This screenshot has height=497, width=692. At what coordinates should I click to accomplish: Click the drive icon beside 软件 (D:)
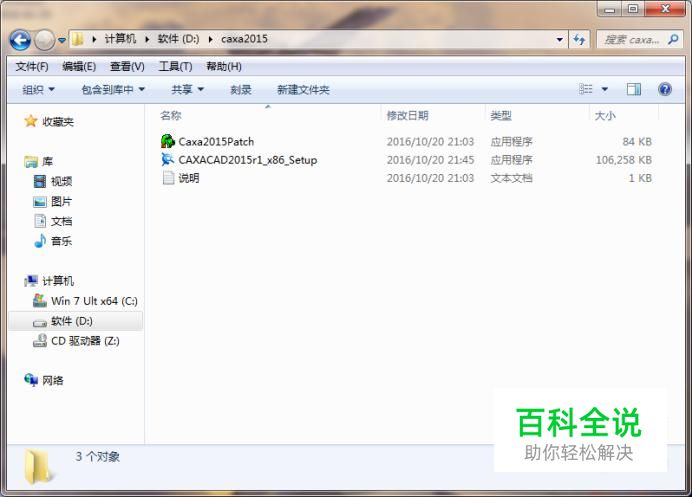[x=40, y=323]
